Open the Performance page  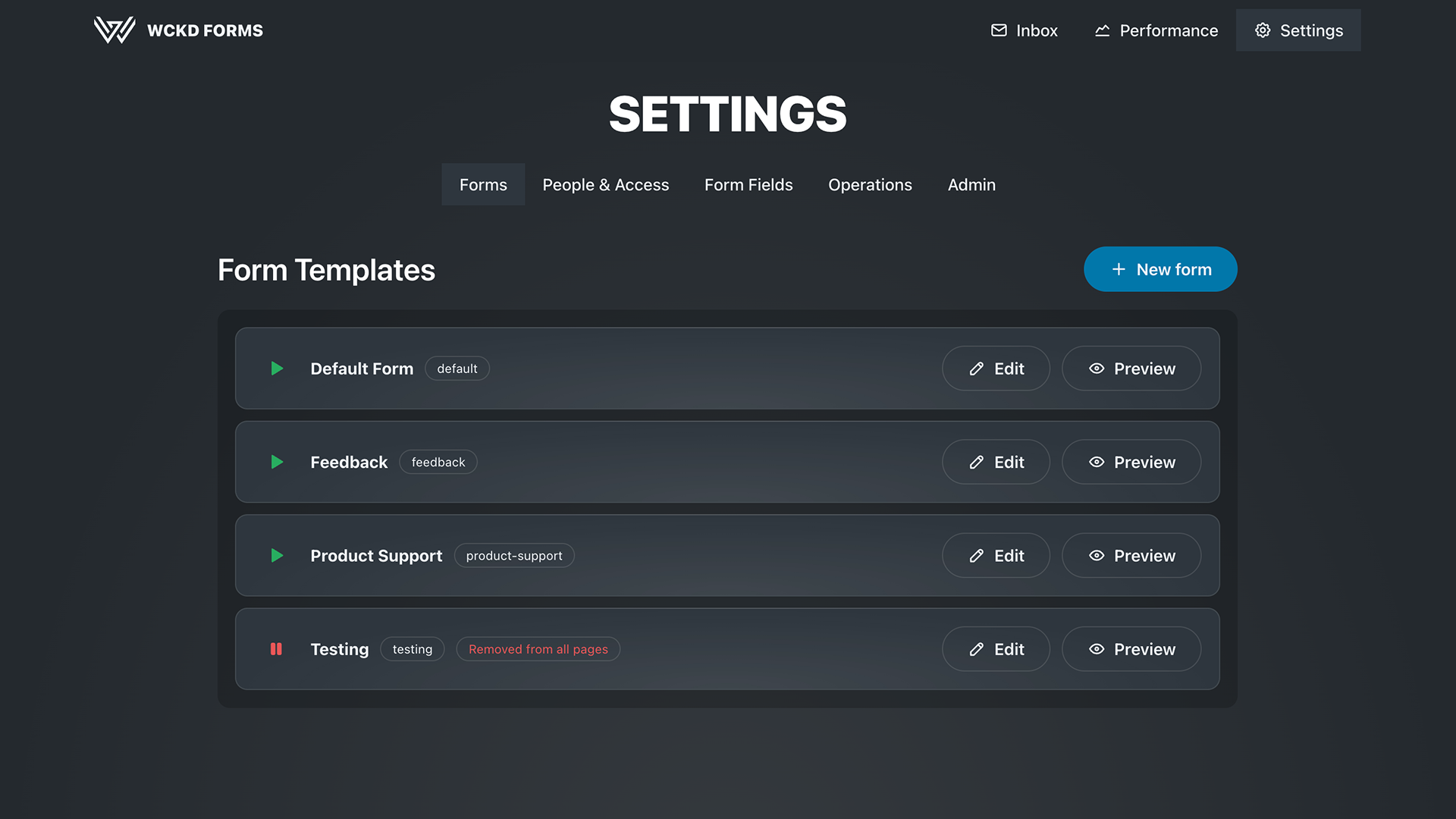coord(1156,30)
